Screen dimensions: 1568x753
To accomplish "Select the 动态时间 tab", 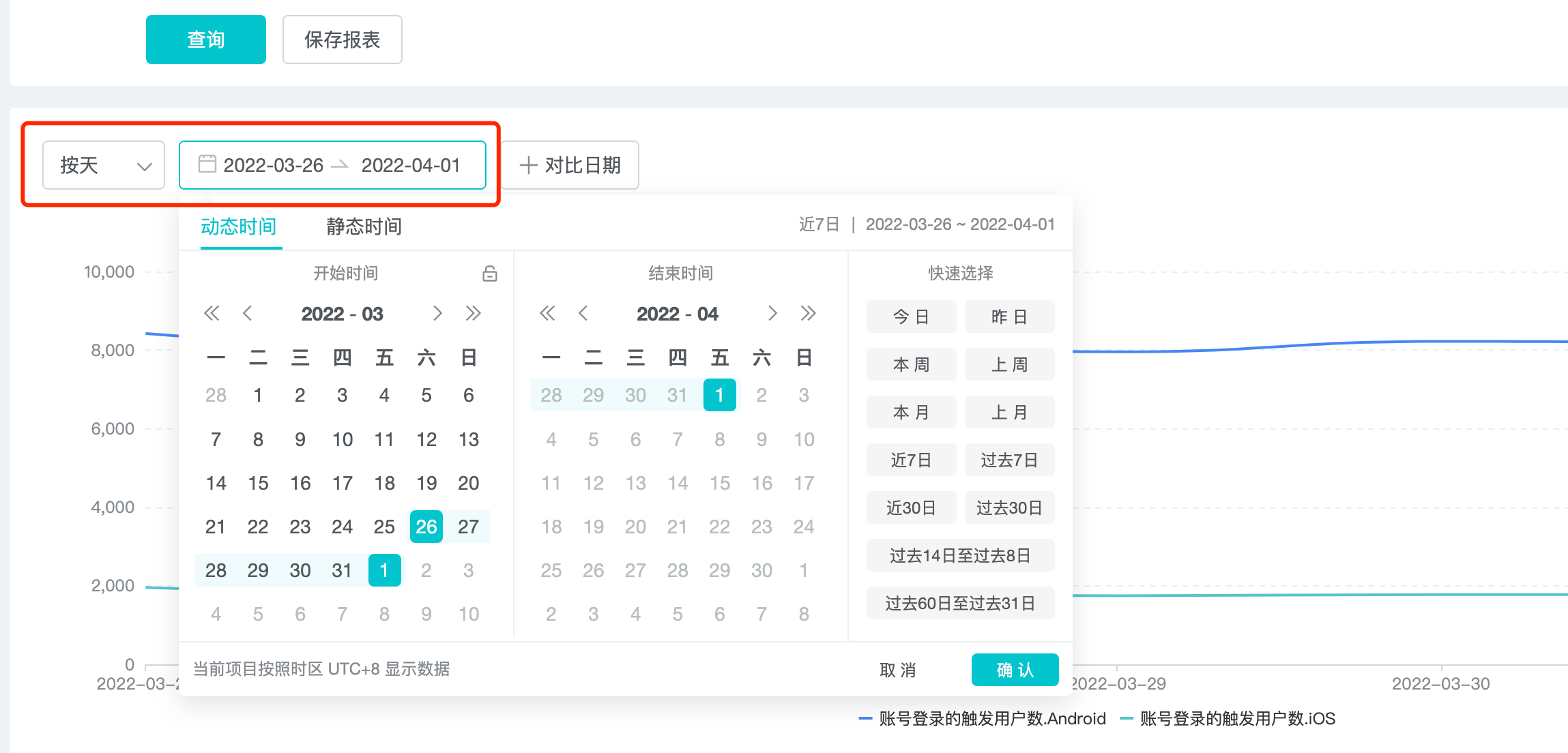I will click(238, 226).
